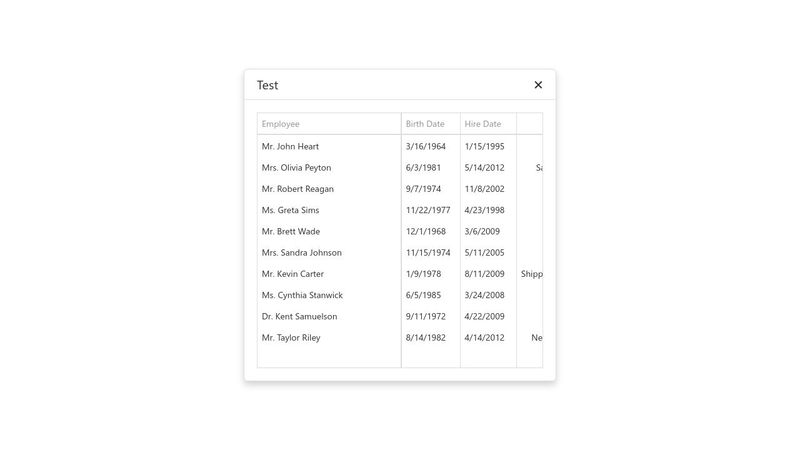Select the Dr. Kent Samuelson row
This screenshot has width=800, height=450.
click(400, 316)
